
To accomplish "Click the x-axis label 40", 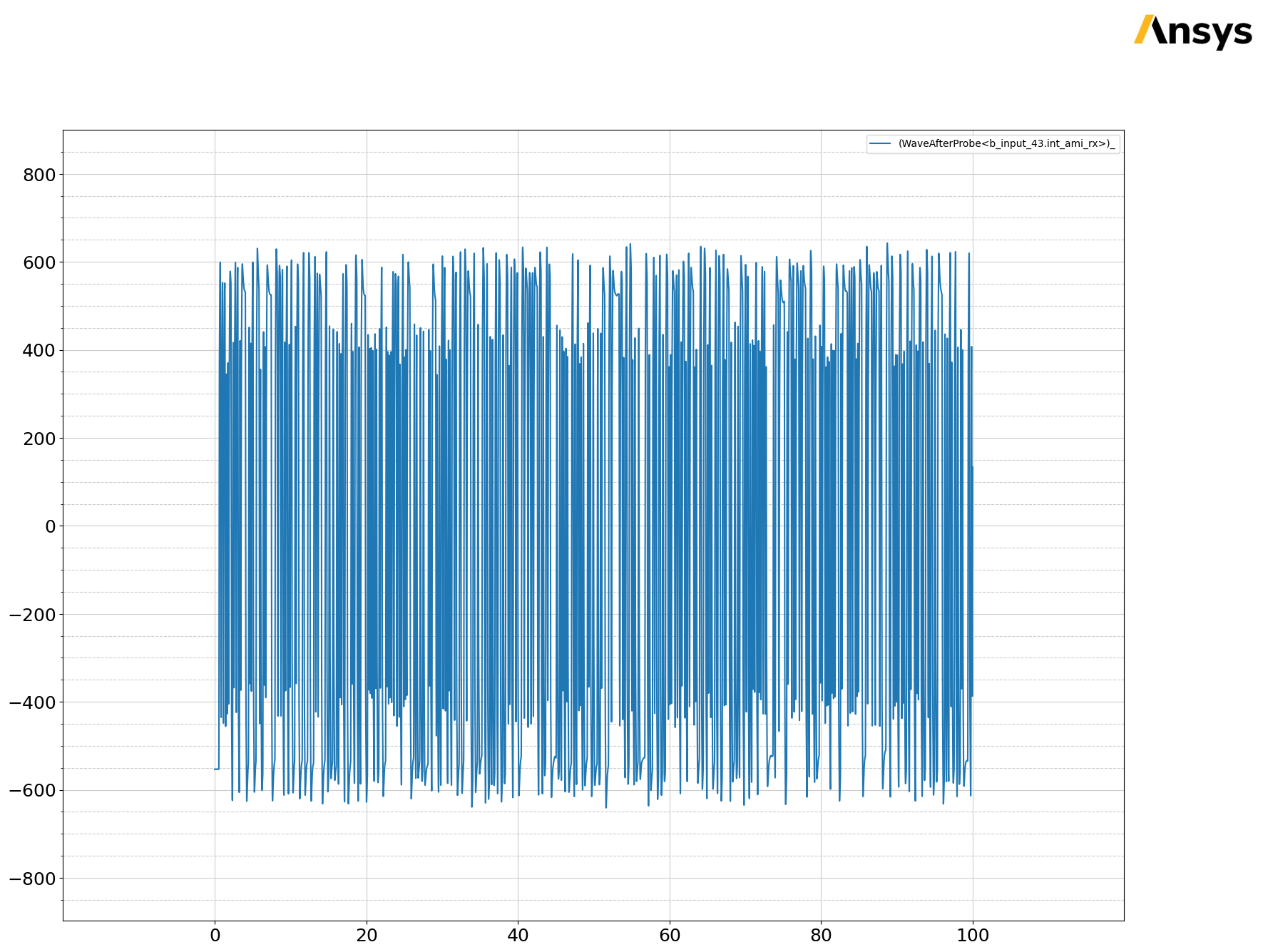I will (x=518, y=936).
